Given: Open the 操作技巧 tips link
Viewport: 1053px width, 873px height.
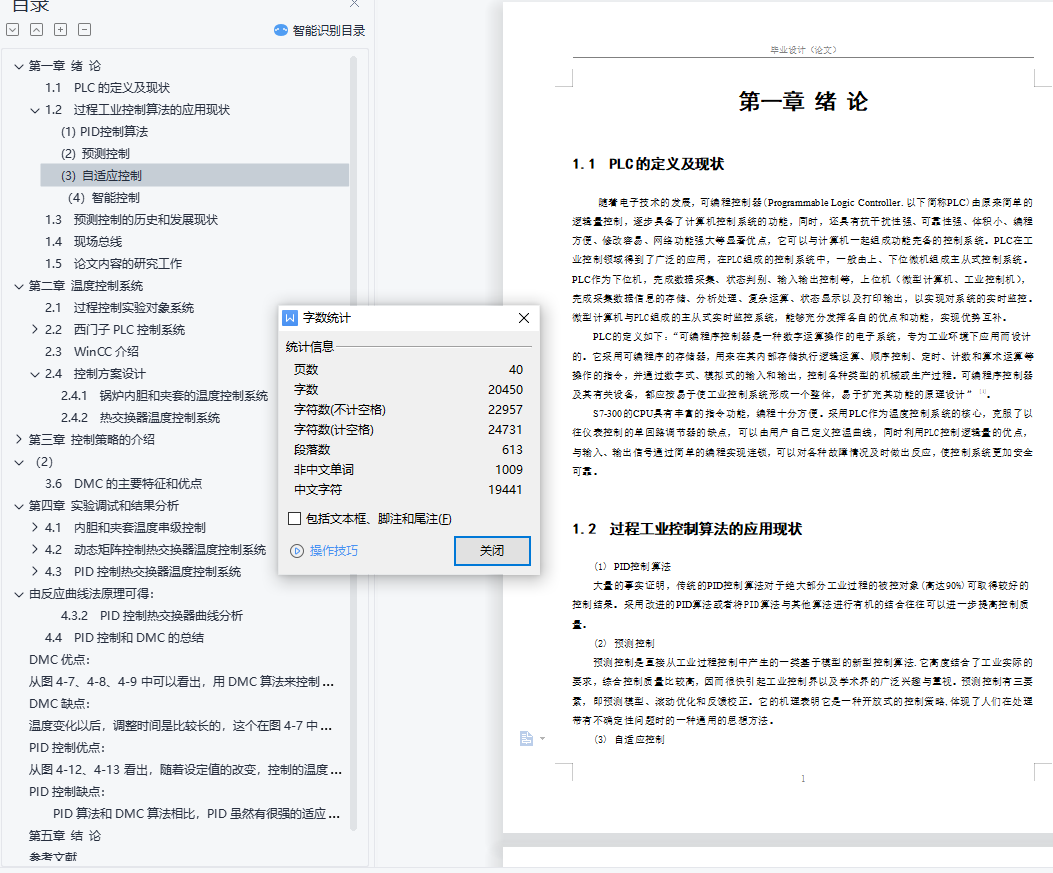Looking at the screenshot, I should pyautogui.click(x=332, y=551).
